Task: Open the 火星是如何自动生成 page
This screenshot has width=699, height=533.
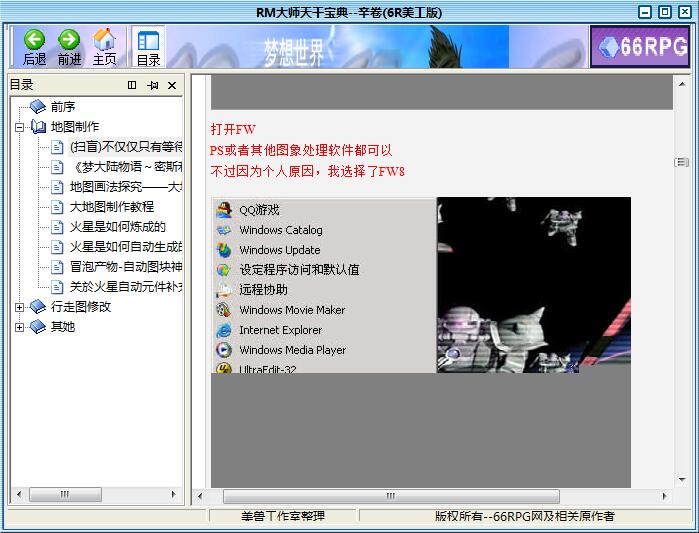Action: click(126, 247)
